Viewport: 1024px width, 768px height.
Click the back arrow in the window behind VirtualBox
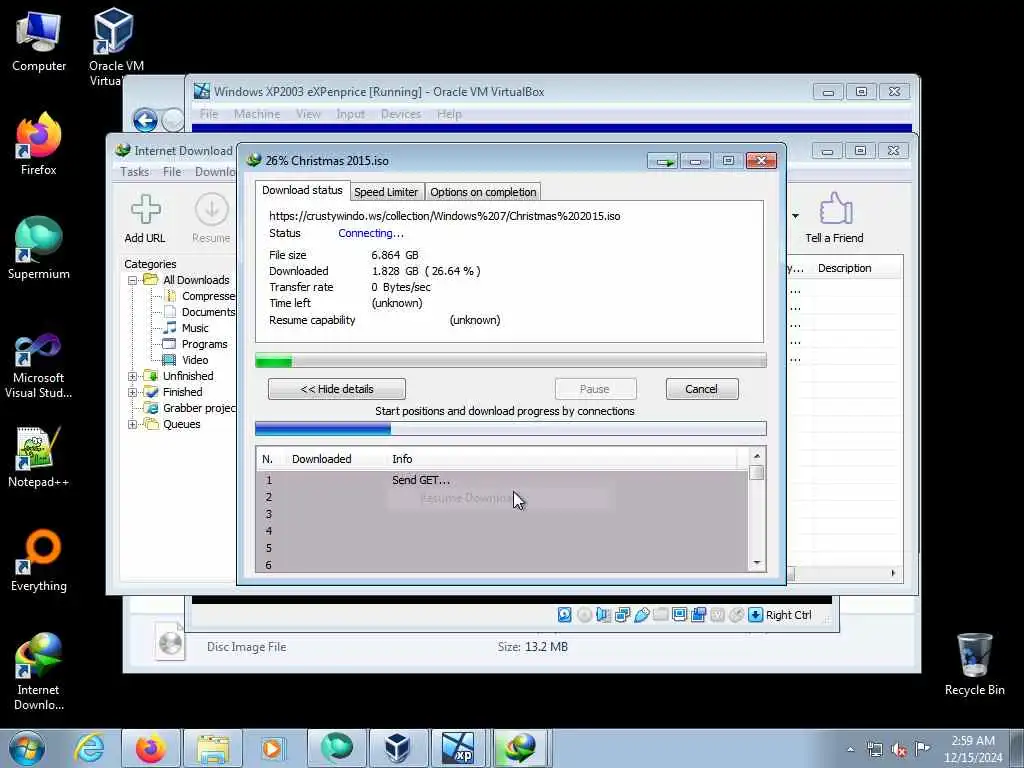tap(146, 120)
